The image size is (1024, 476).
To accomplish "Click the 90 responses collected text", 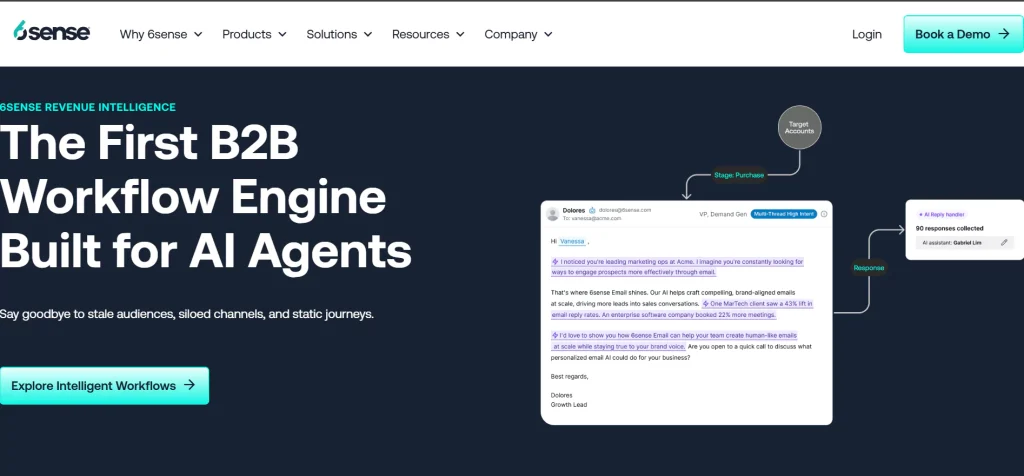I will point(950,229).
